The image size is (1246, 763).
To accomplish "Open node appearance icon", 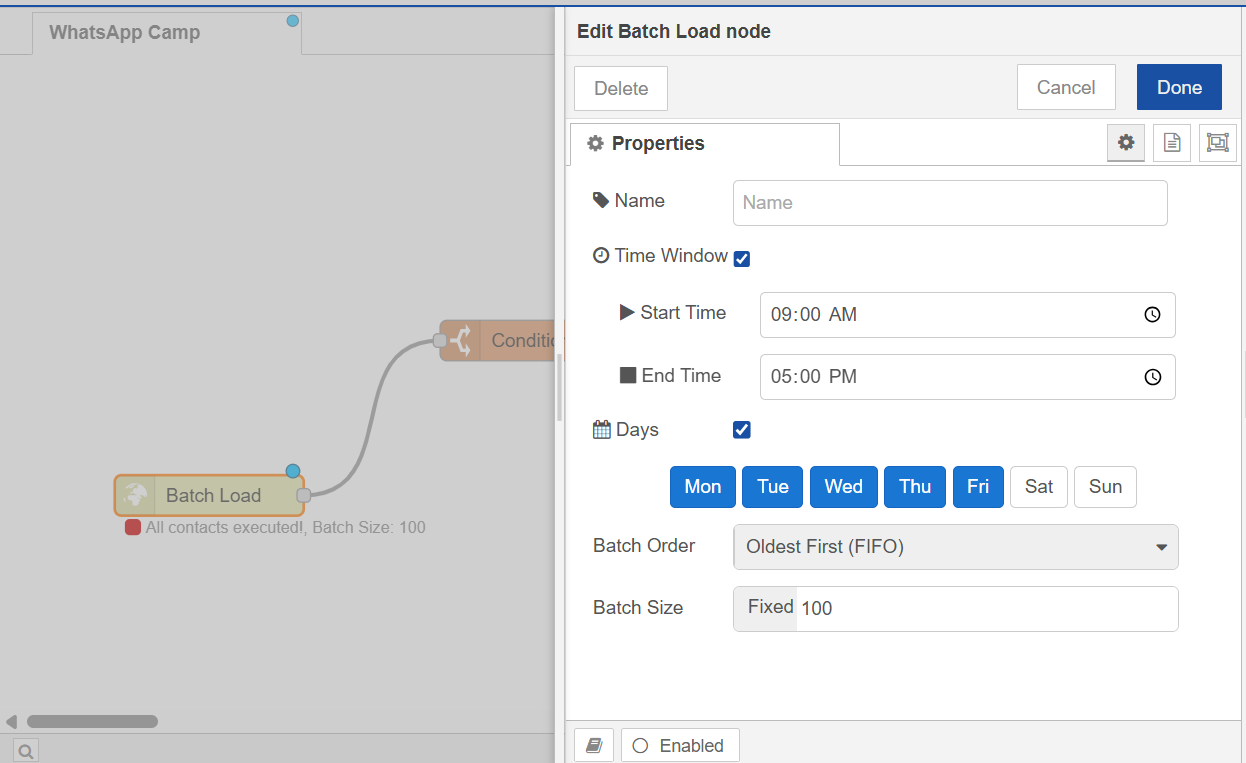I will (1217, 143).
